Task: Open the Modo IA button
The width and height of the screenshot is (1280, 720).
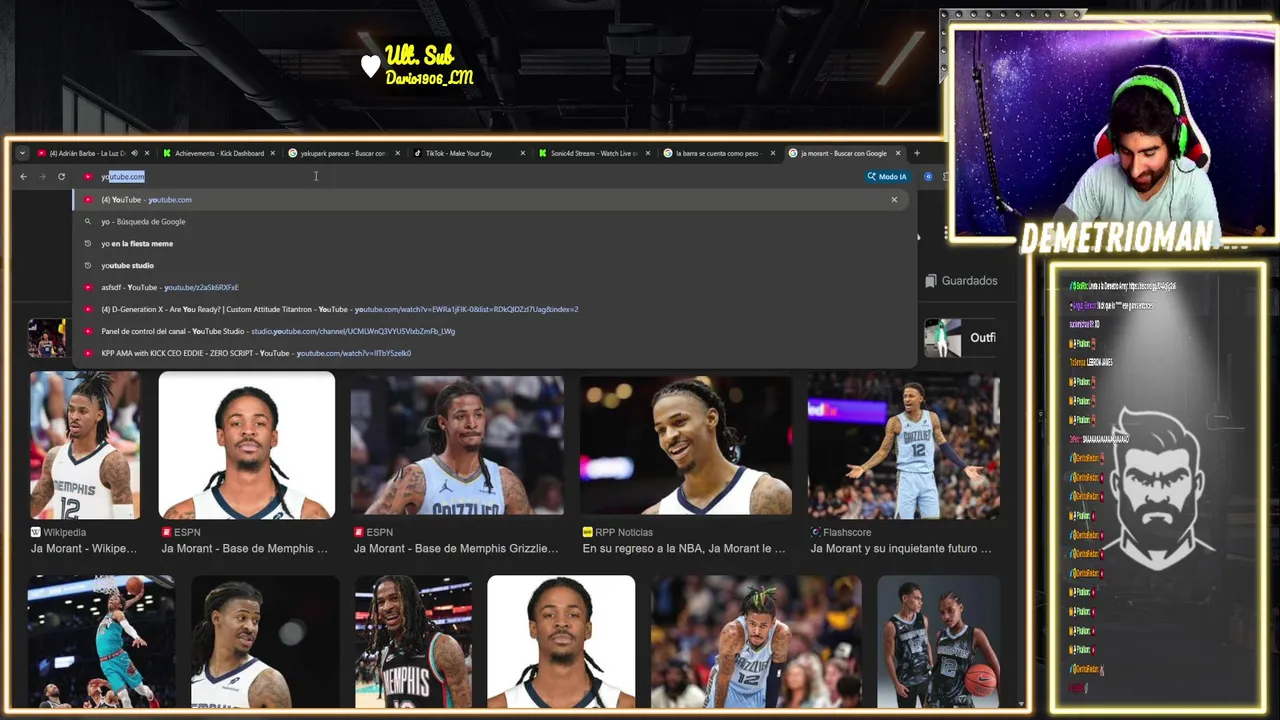Action: click(x=887, y=177)
